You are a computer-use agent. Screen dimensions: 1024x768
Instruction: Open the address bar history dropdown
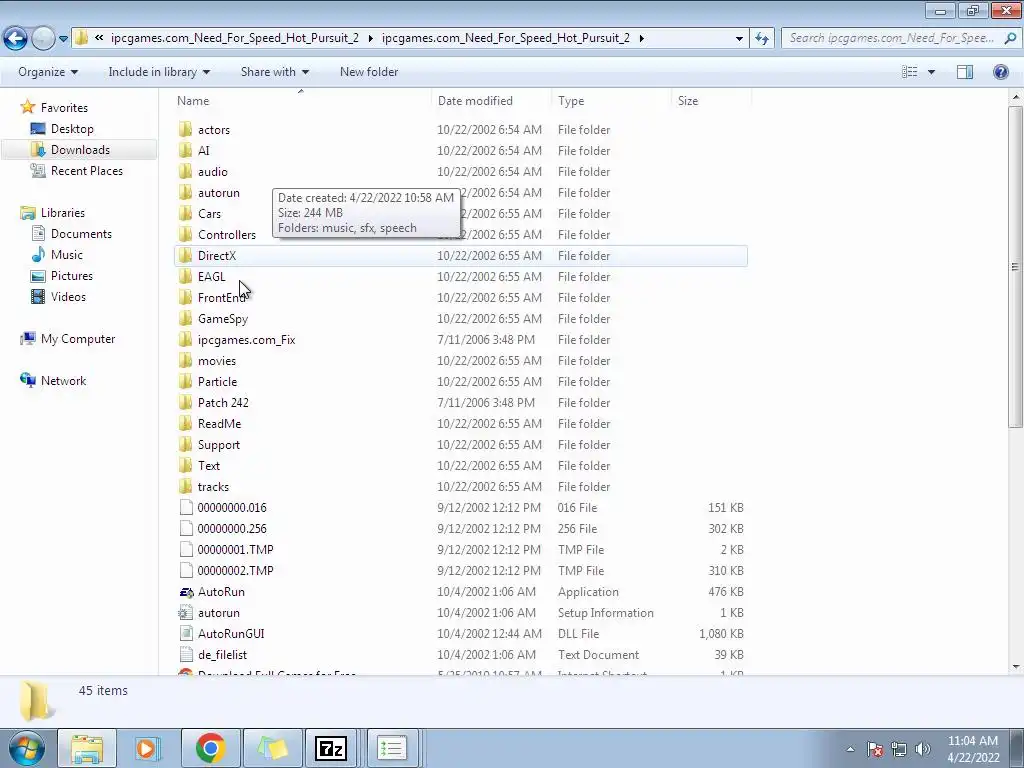[739, 39]
